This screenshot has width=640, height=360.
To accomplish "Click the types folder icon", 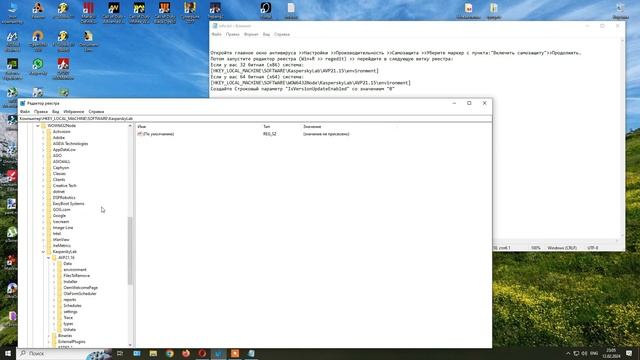I will point(60,324).
